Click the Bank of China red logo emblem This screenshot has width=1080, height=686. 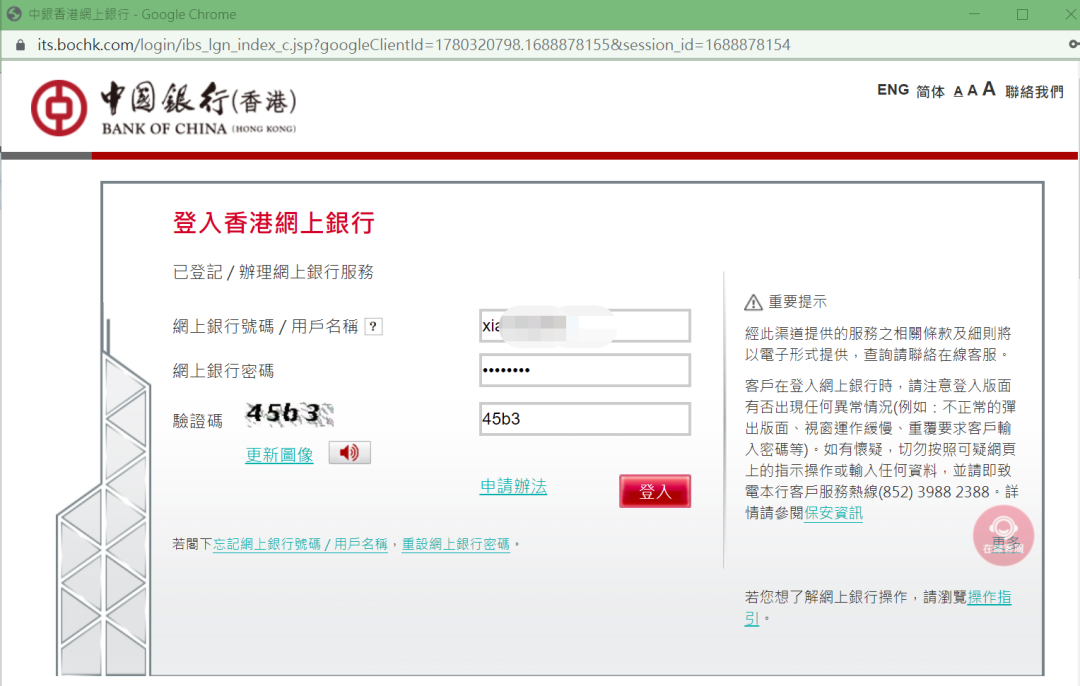(x=59, y=107)
